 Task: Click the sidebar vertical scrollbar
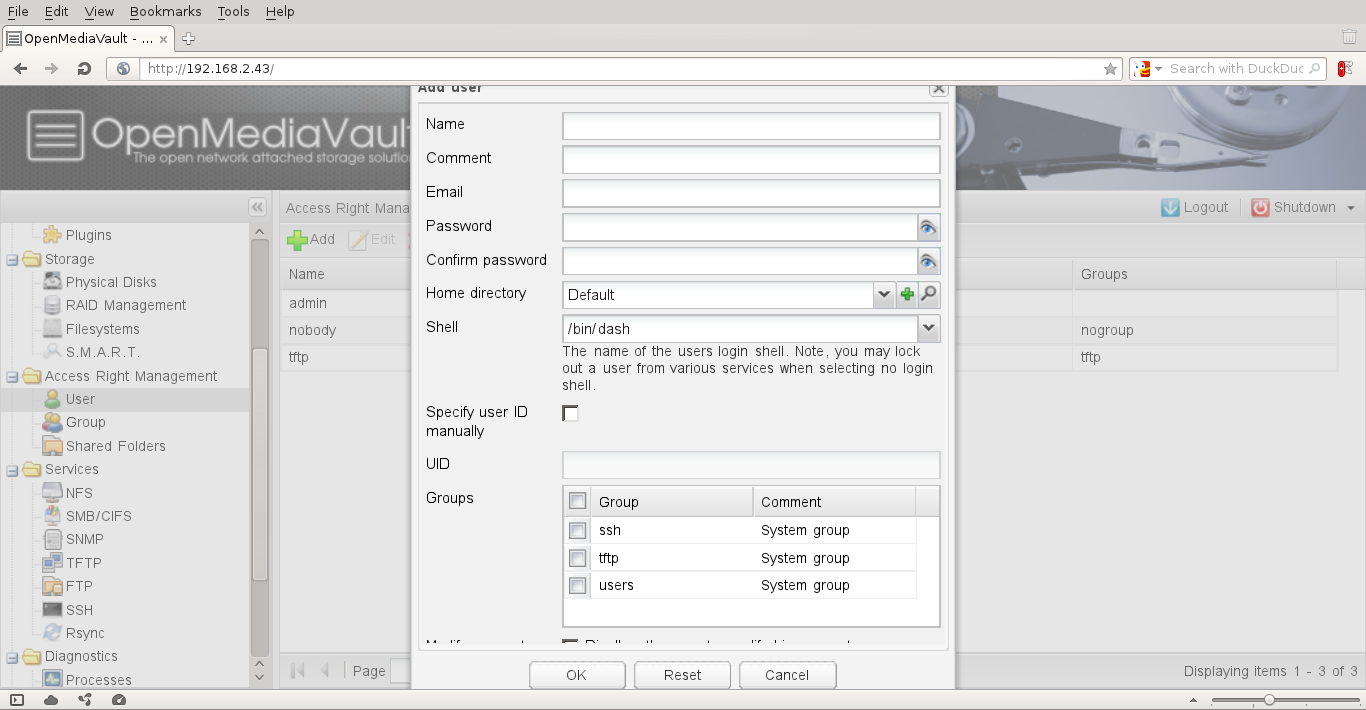[259, 464]
